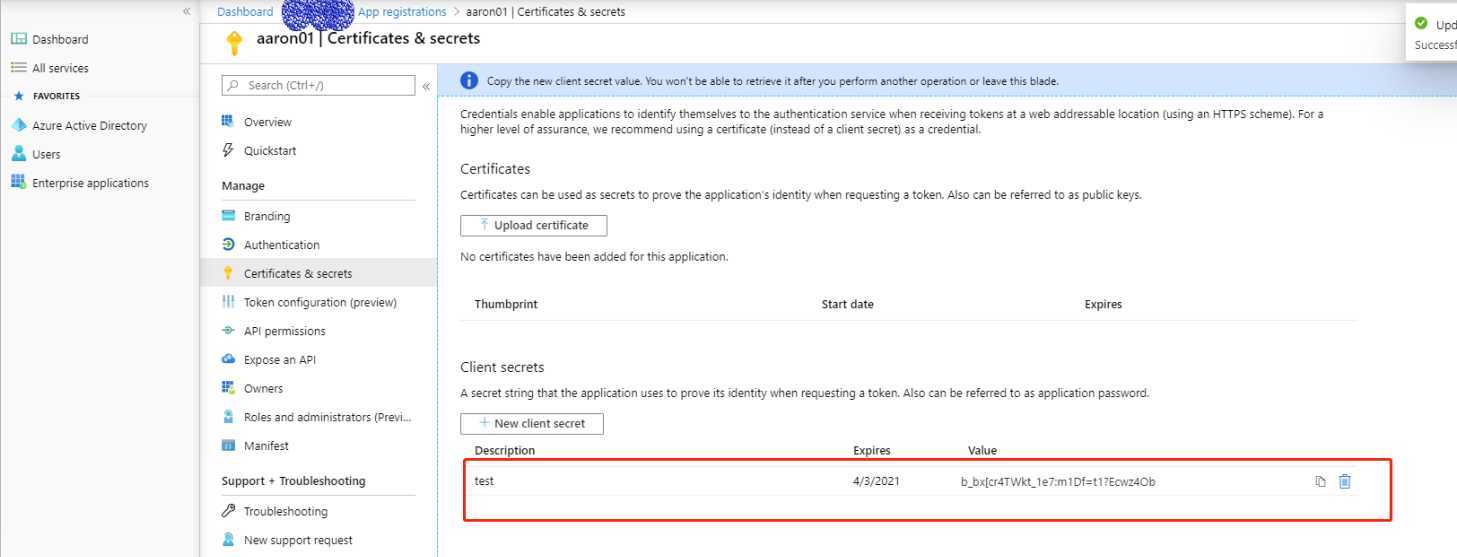This screenshot has height=557, width=1457.
Task: Go to App registrations breadcrumb link
Action: tap(402, 12)
